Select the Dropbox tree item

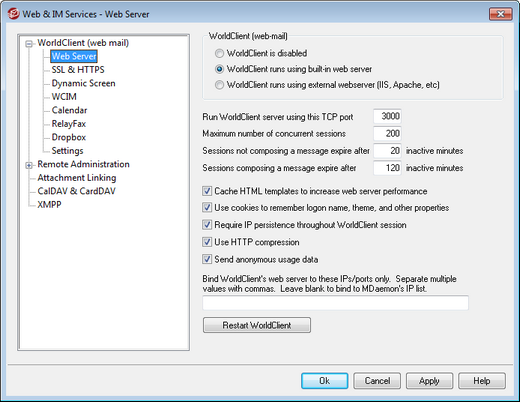69,137
